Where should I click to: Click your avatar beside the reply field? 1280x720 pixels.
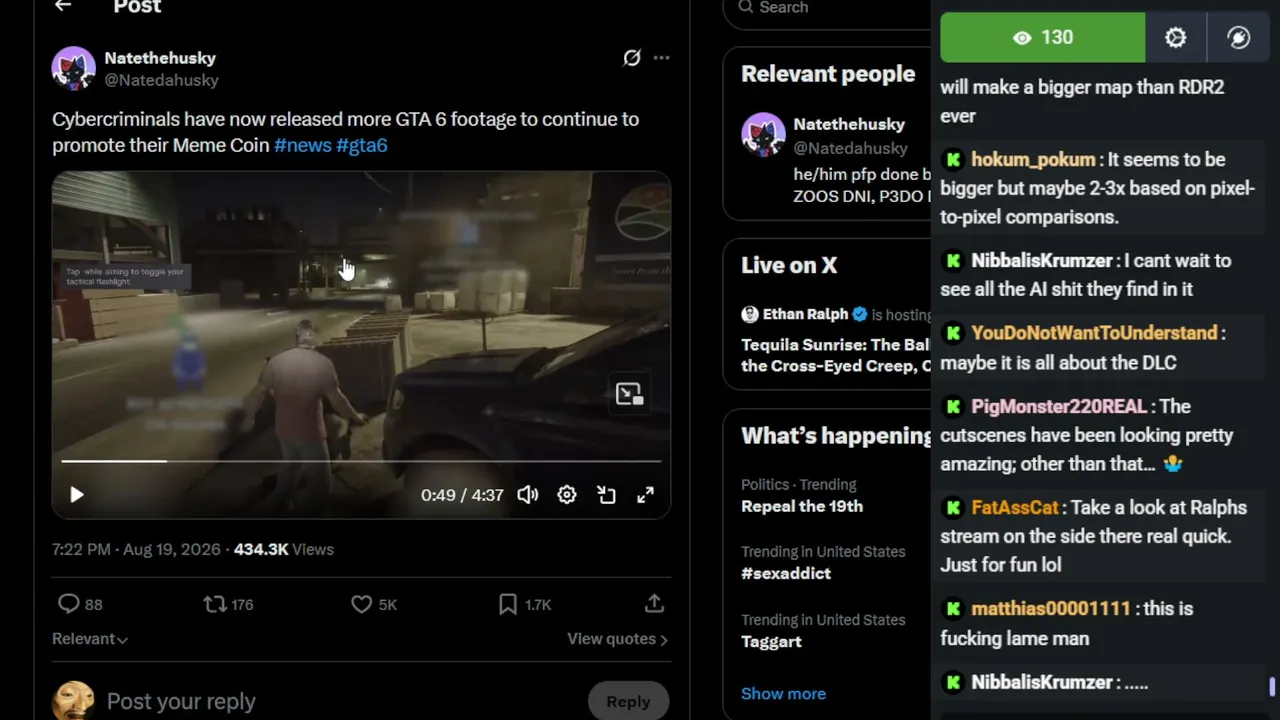point(73,700)
